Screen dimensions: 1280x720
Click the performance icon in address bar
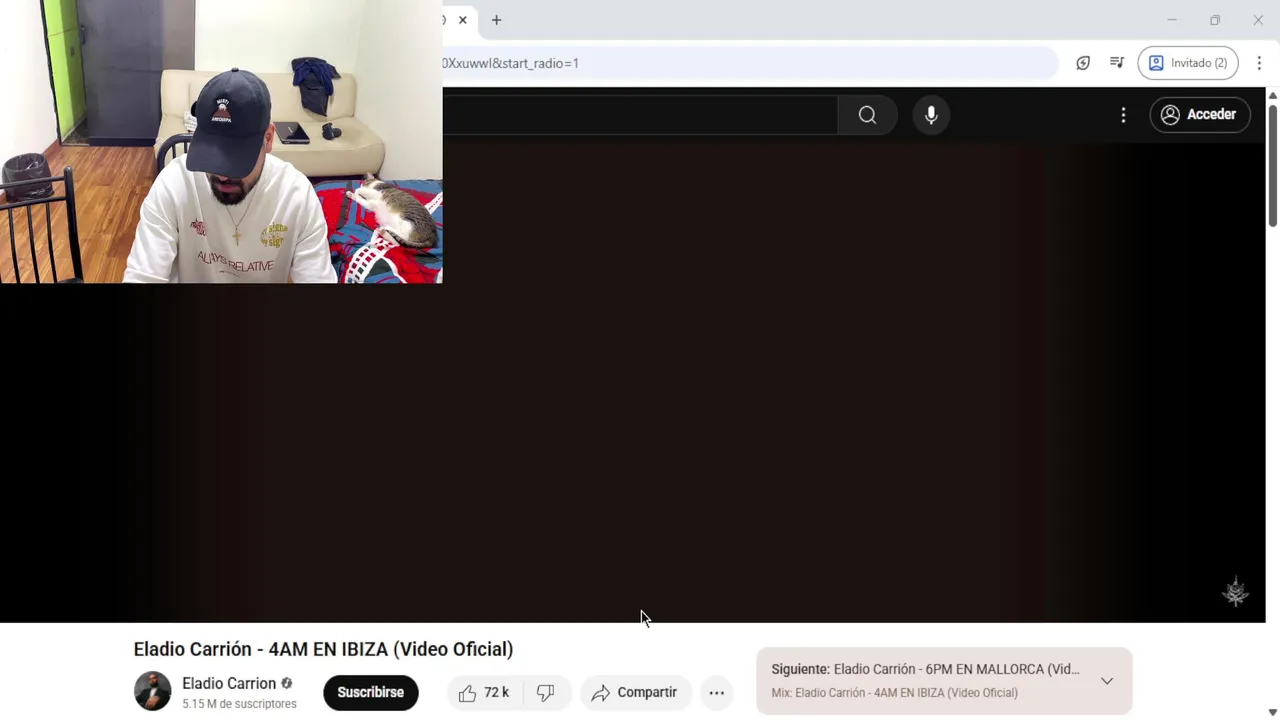[1083, 63]
